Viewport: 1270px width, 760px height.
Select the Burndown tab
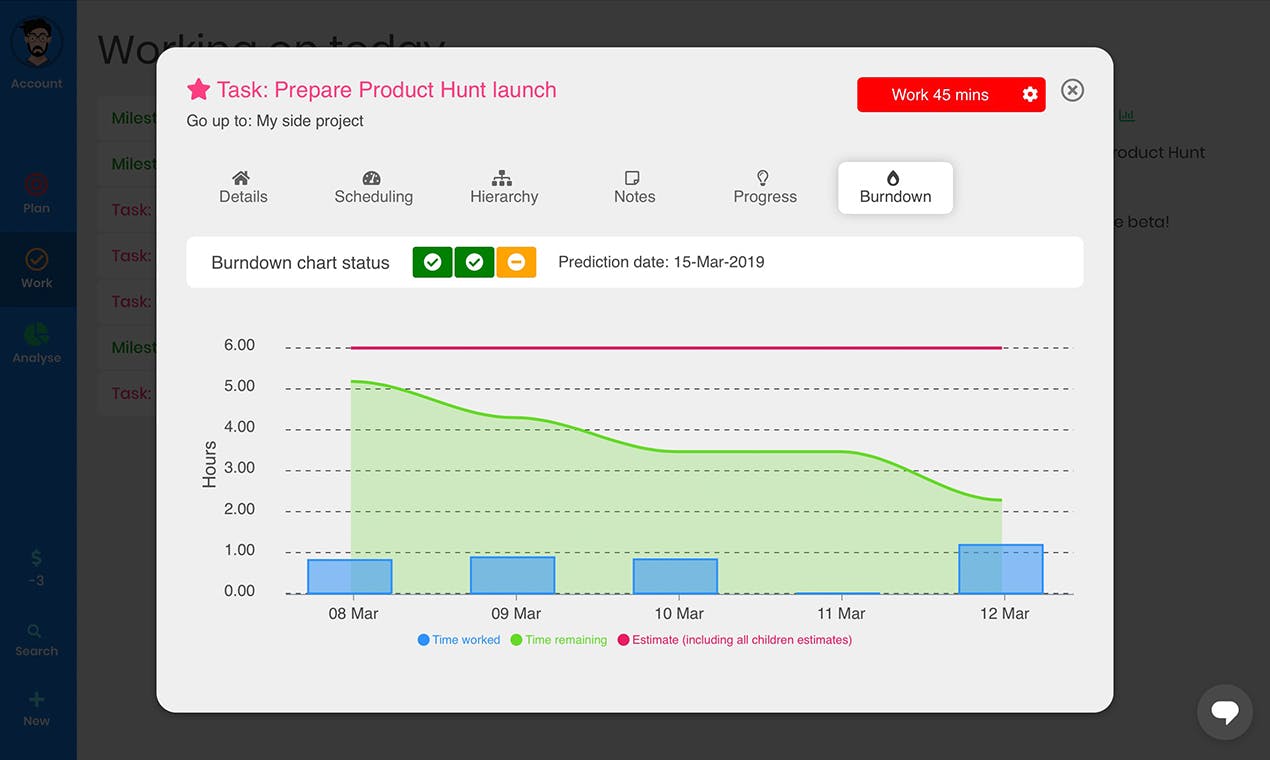pos(895,187)
